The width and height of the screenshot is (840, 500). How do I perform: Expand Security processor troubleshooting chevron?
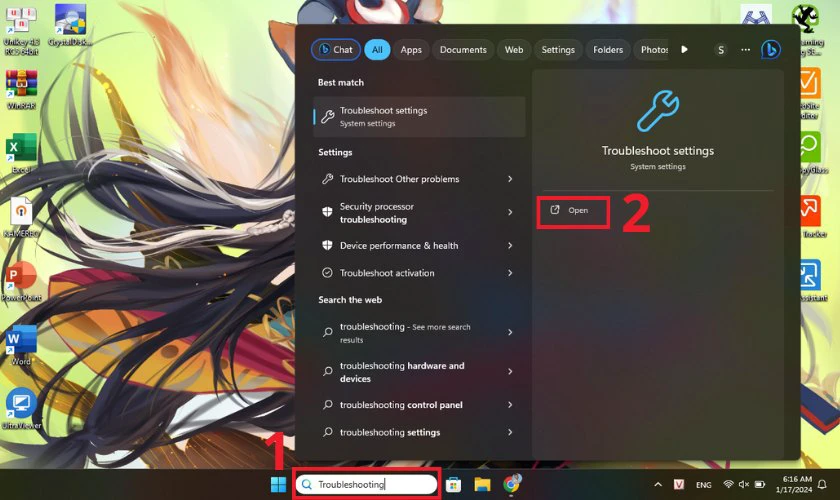(510, 213)
